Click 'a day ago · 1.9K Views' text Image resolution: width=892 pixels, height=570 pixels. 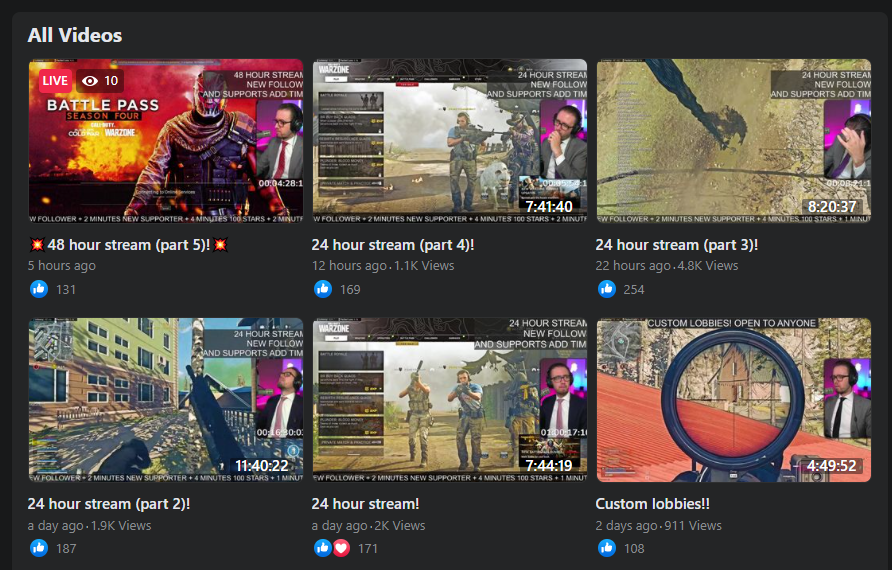click(89, 526)
